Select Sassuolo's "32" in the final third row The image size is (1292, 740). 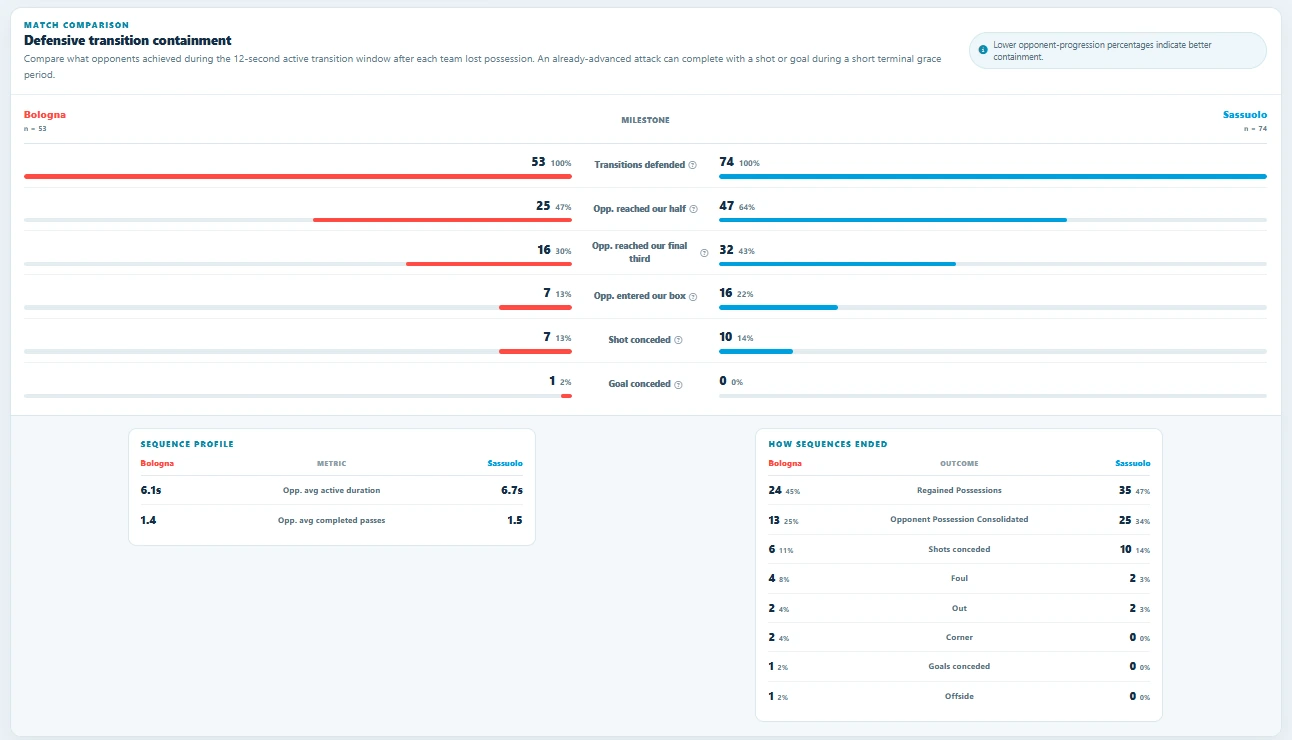point(727,250)
